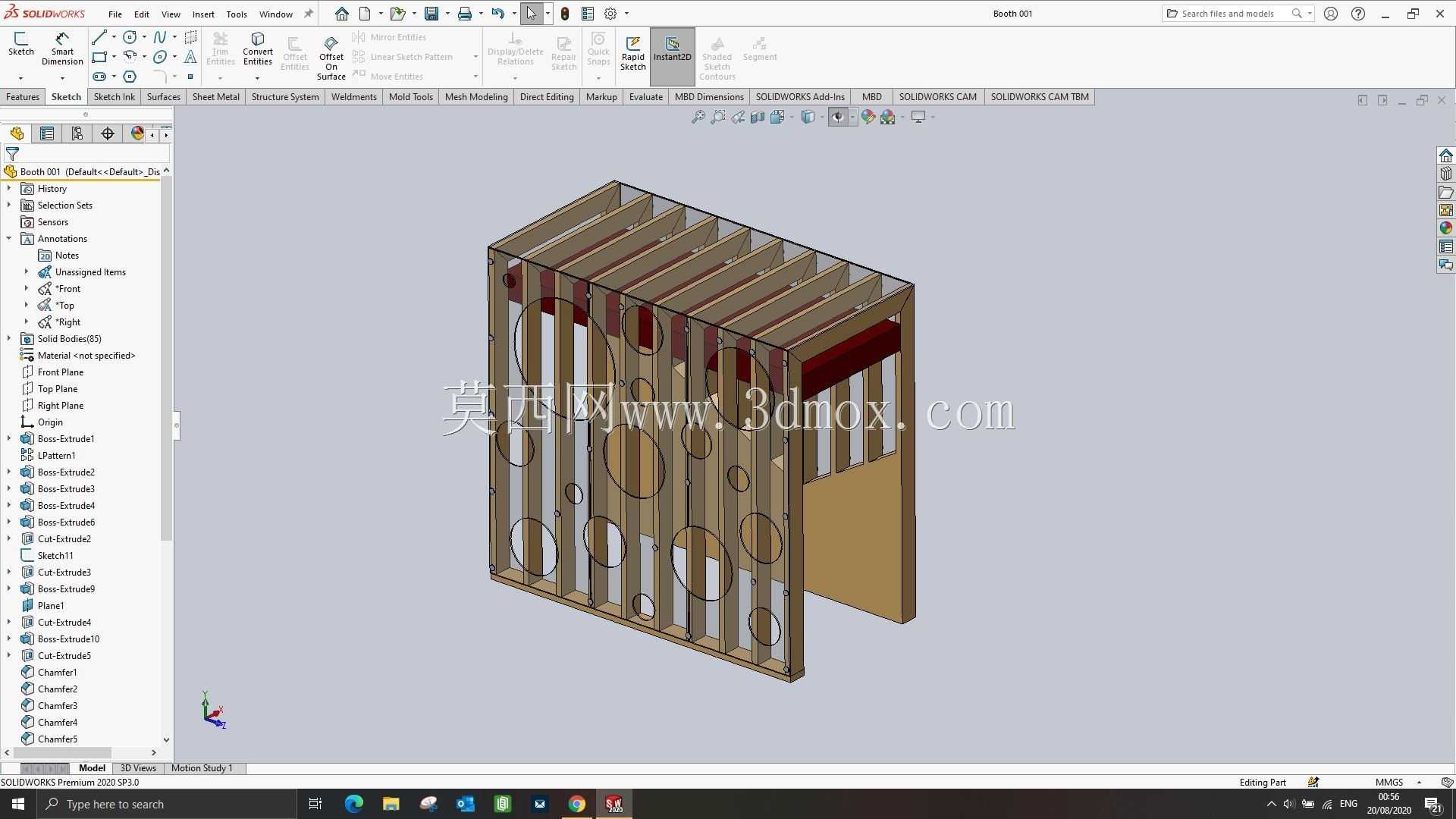Screen dimensions: 1456x819
Task: Expand the Solid Bodies(85) node
Action: [x=9, y=339]
